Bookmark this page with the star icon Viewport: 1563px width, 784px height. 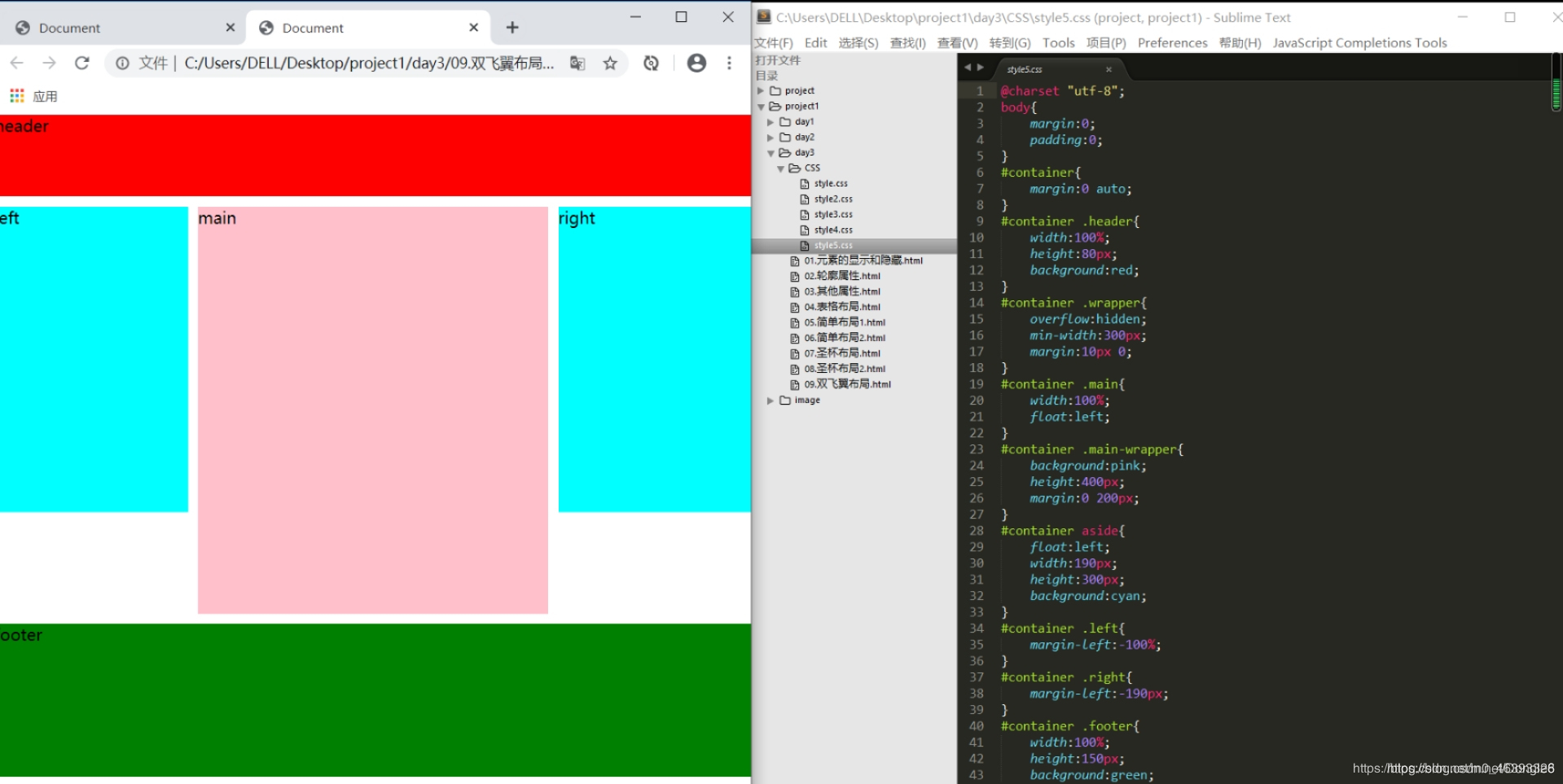pos(610,63)
